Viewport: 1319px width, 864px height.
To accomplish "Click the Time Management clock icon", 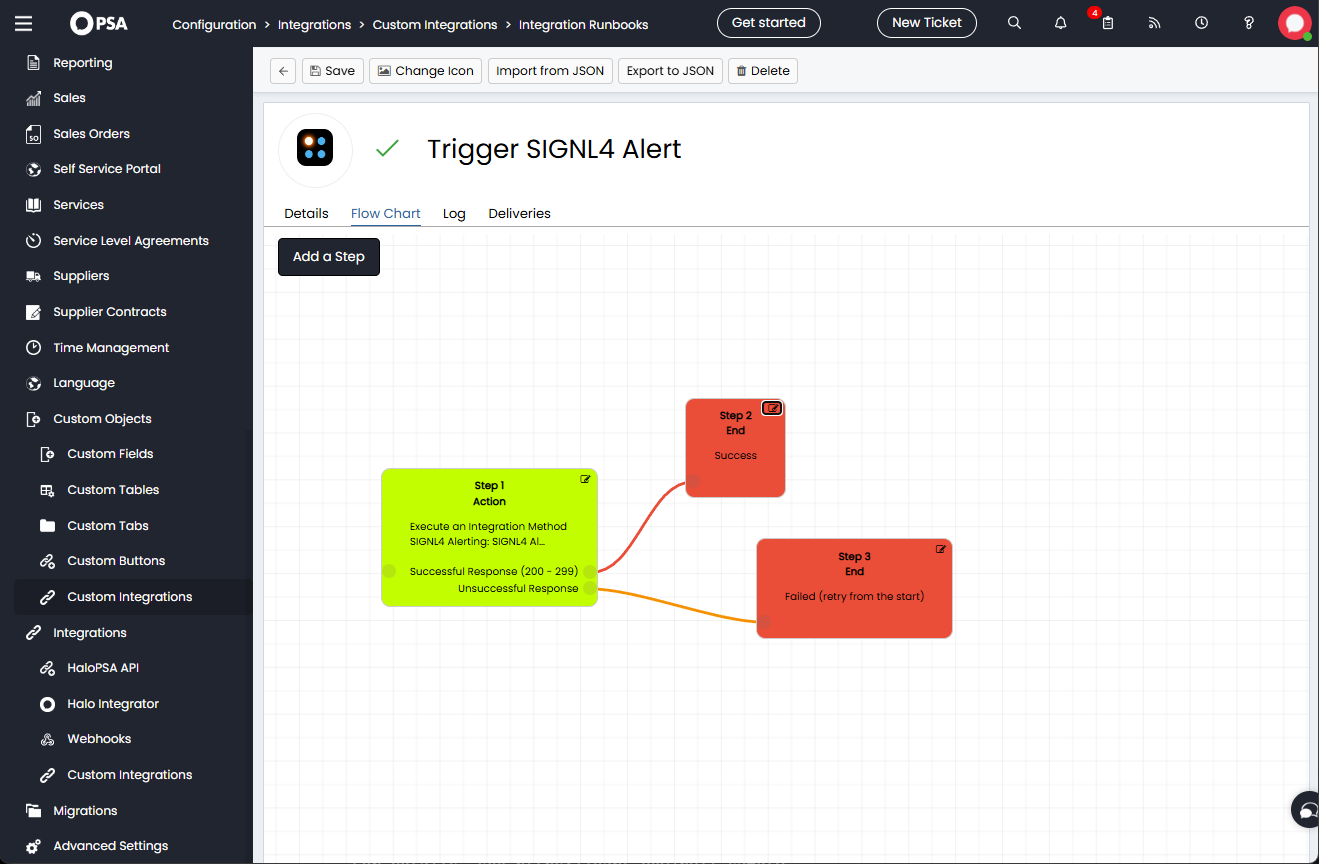I will [x=33, y=348].
